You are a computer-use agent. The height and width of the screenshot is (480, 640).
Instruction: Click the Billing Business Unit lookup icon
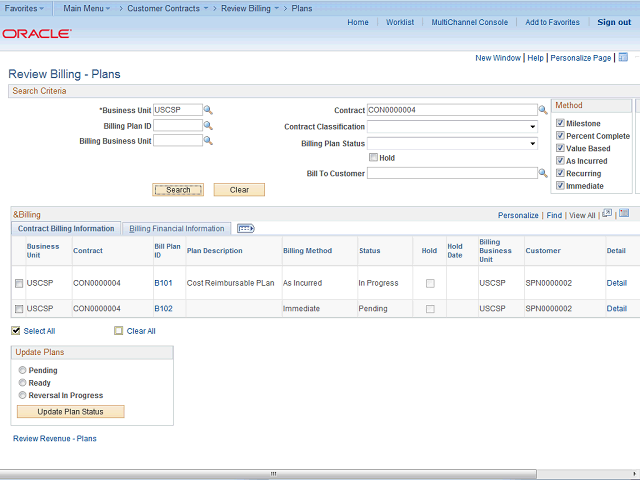[208, 141]
